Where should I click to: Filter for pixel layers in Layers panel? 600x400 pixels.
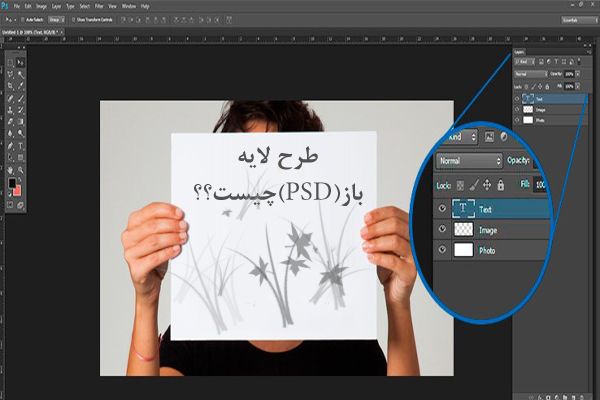click(541, 61)
